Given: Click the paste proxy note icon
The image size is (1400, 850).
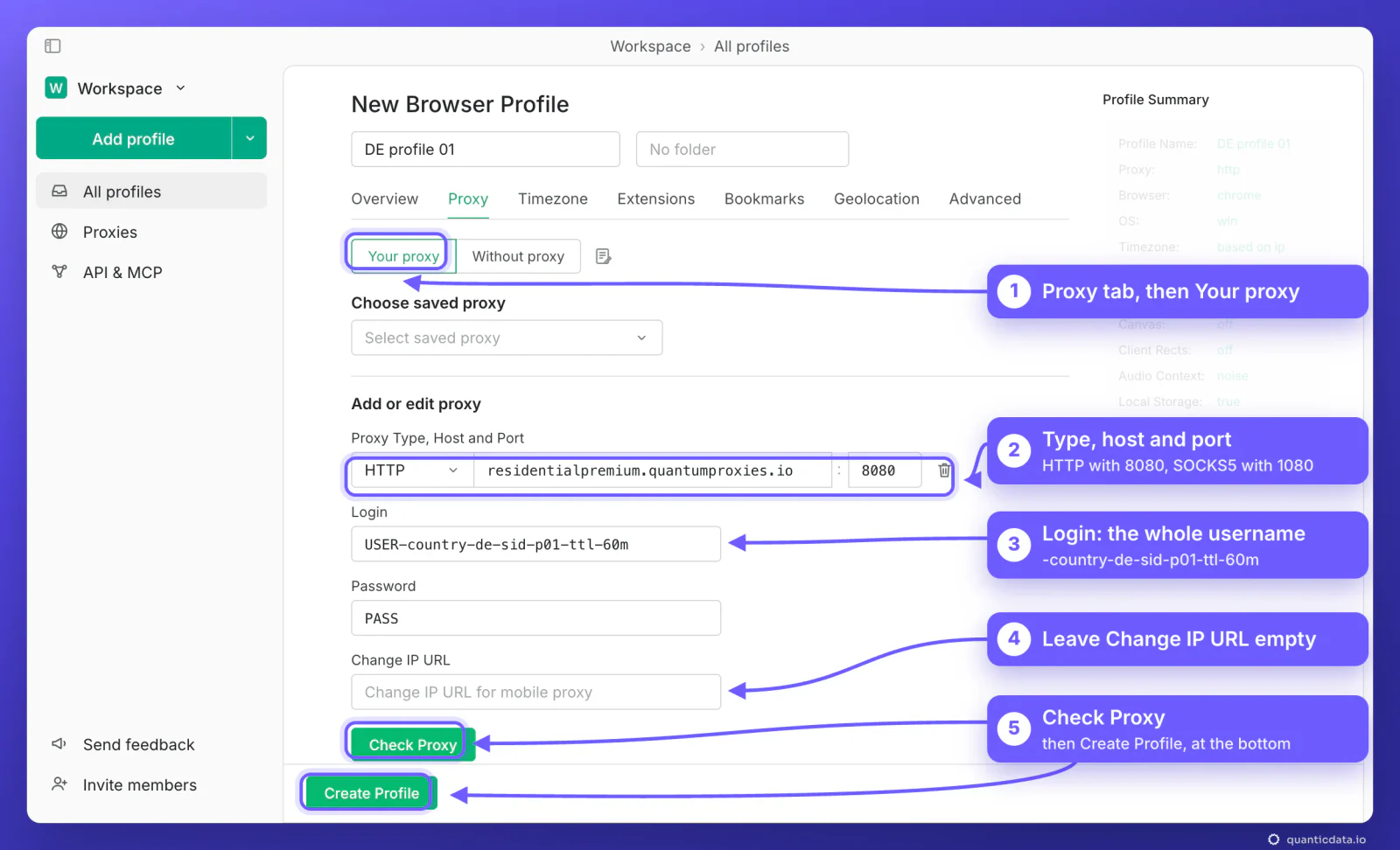Looking at the screenshot, I should pyautogui.click(x=604, y=256).
